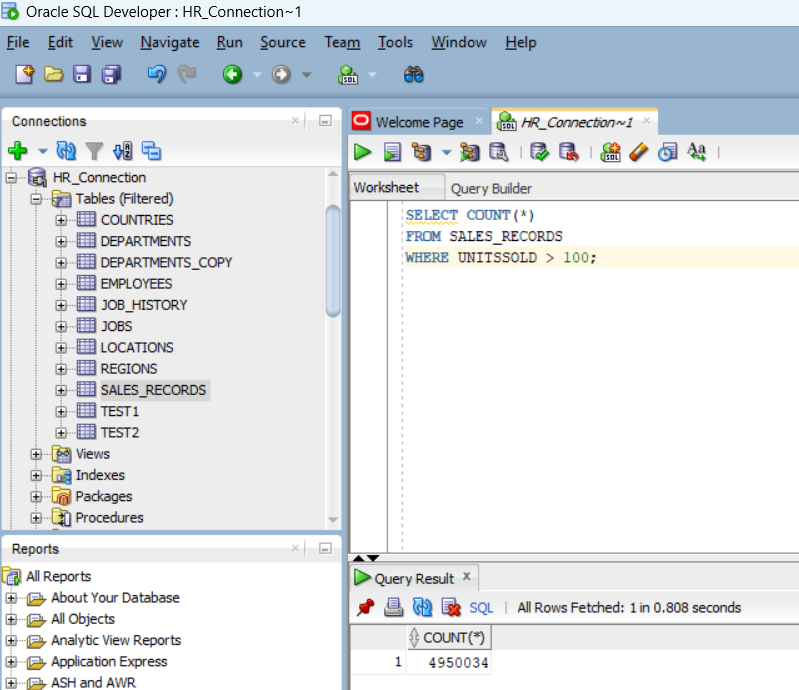Screen dimensions: 799x690
Task: Undo with the blue arrow icon
Action: pyautogui.click(x=157, y=74)
